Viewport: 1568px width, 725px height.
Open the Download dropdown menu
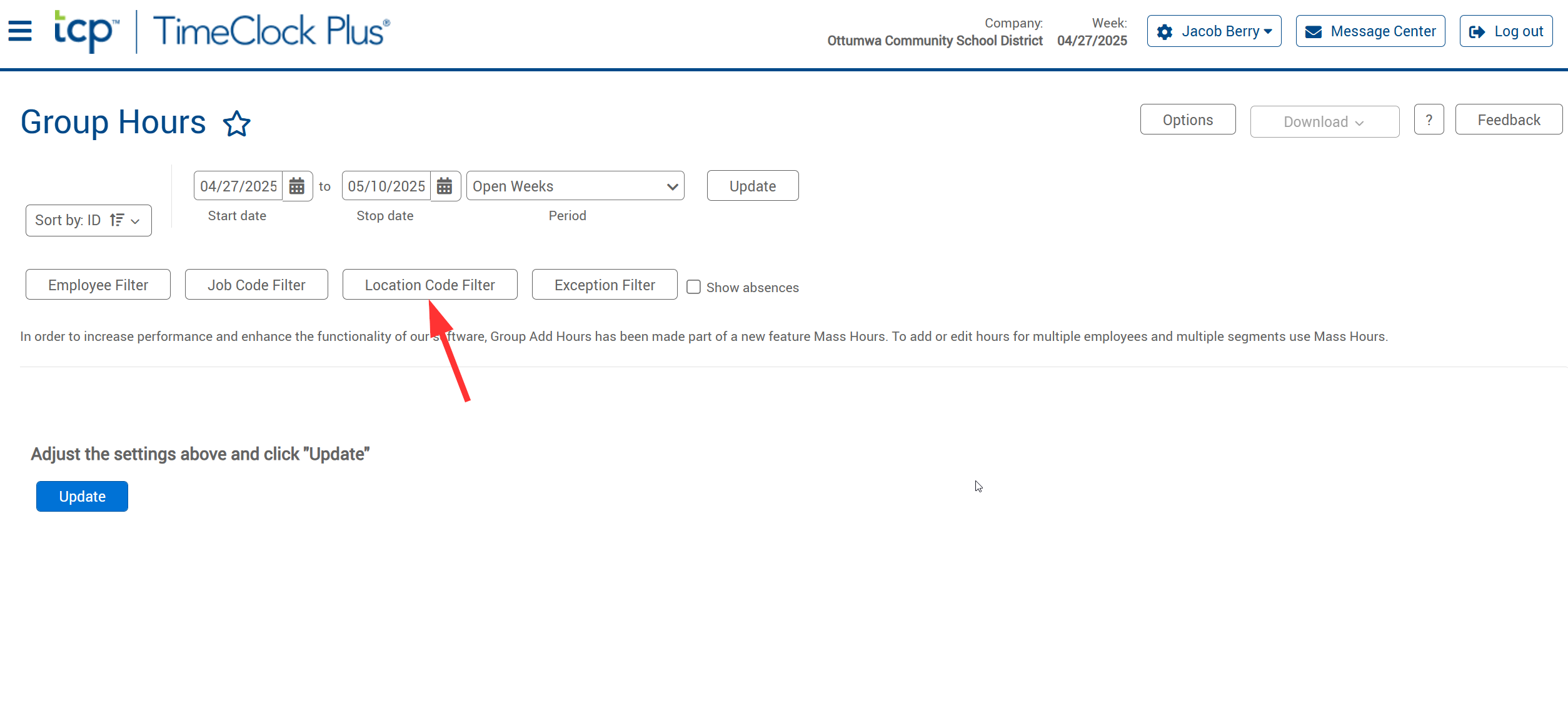[1324, 122]
